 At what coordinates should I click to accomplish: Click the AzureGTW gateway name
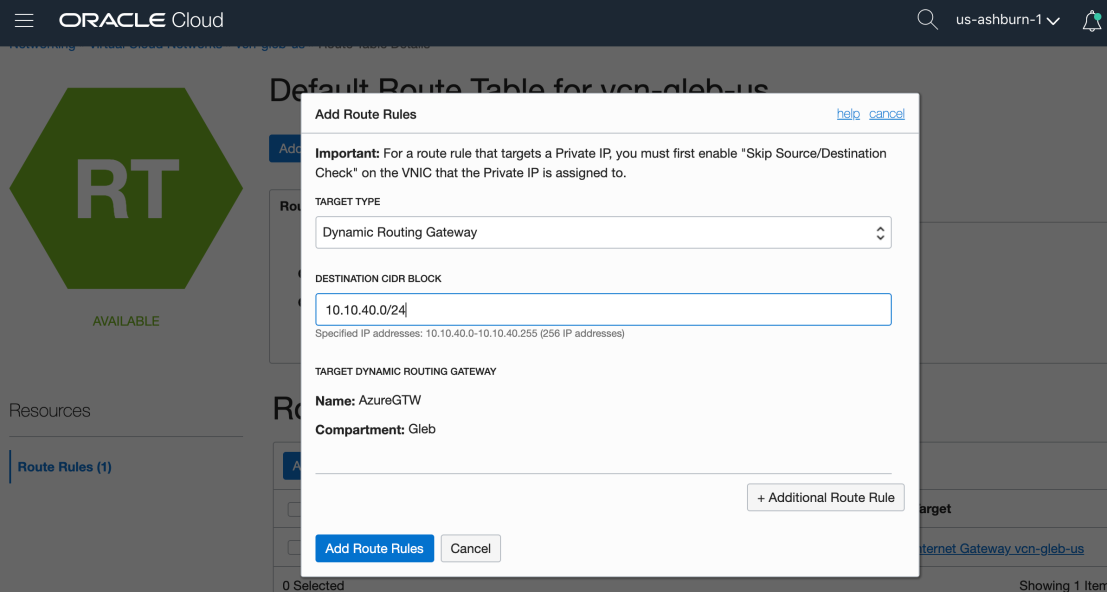390,401
